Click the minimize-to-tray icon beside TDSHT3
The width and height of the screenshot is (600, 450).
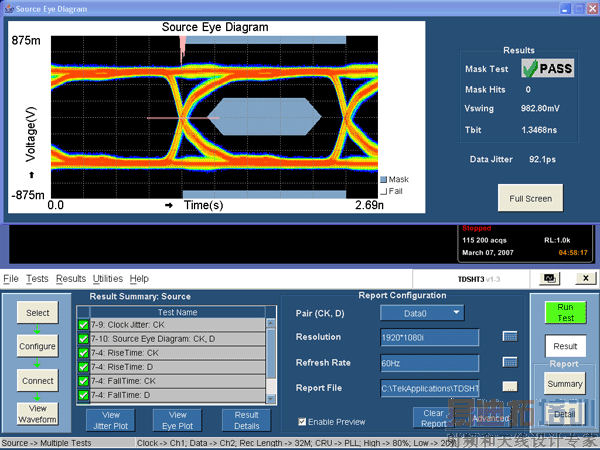click(550, 278)
